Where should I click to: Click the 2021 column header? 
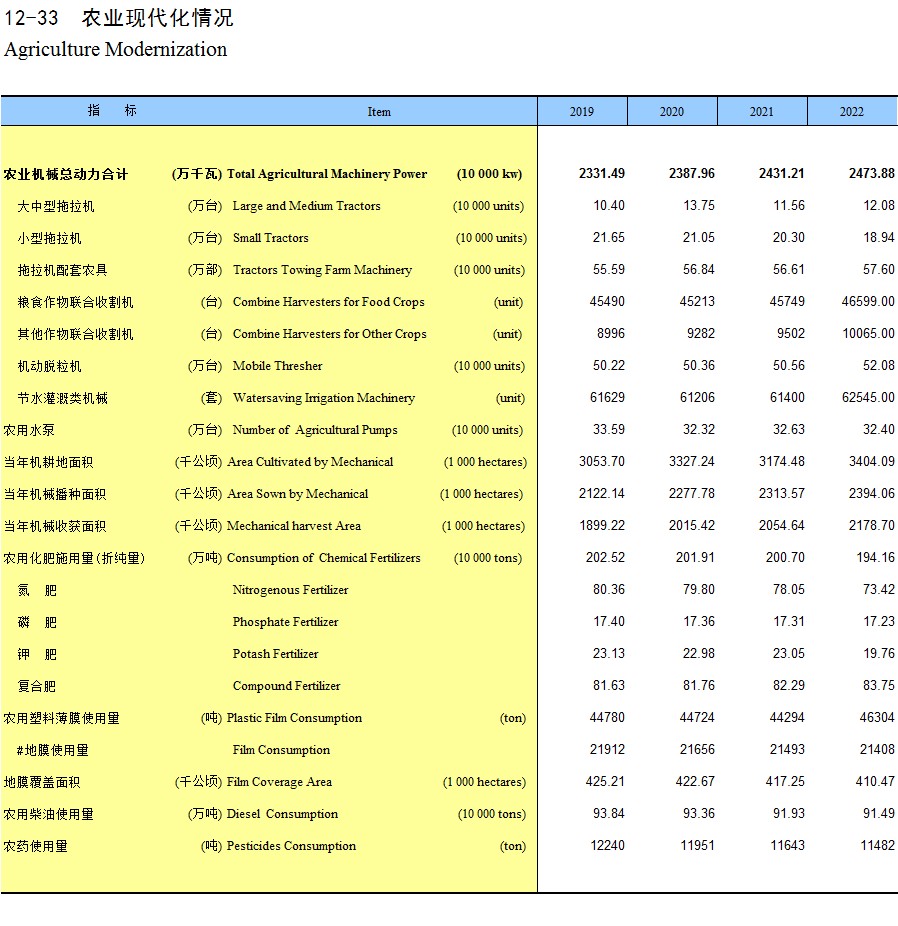tap(762, 112)
